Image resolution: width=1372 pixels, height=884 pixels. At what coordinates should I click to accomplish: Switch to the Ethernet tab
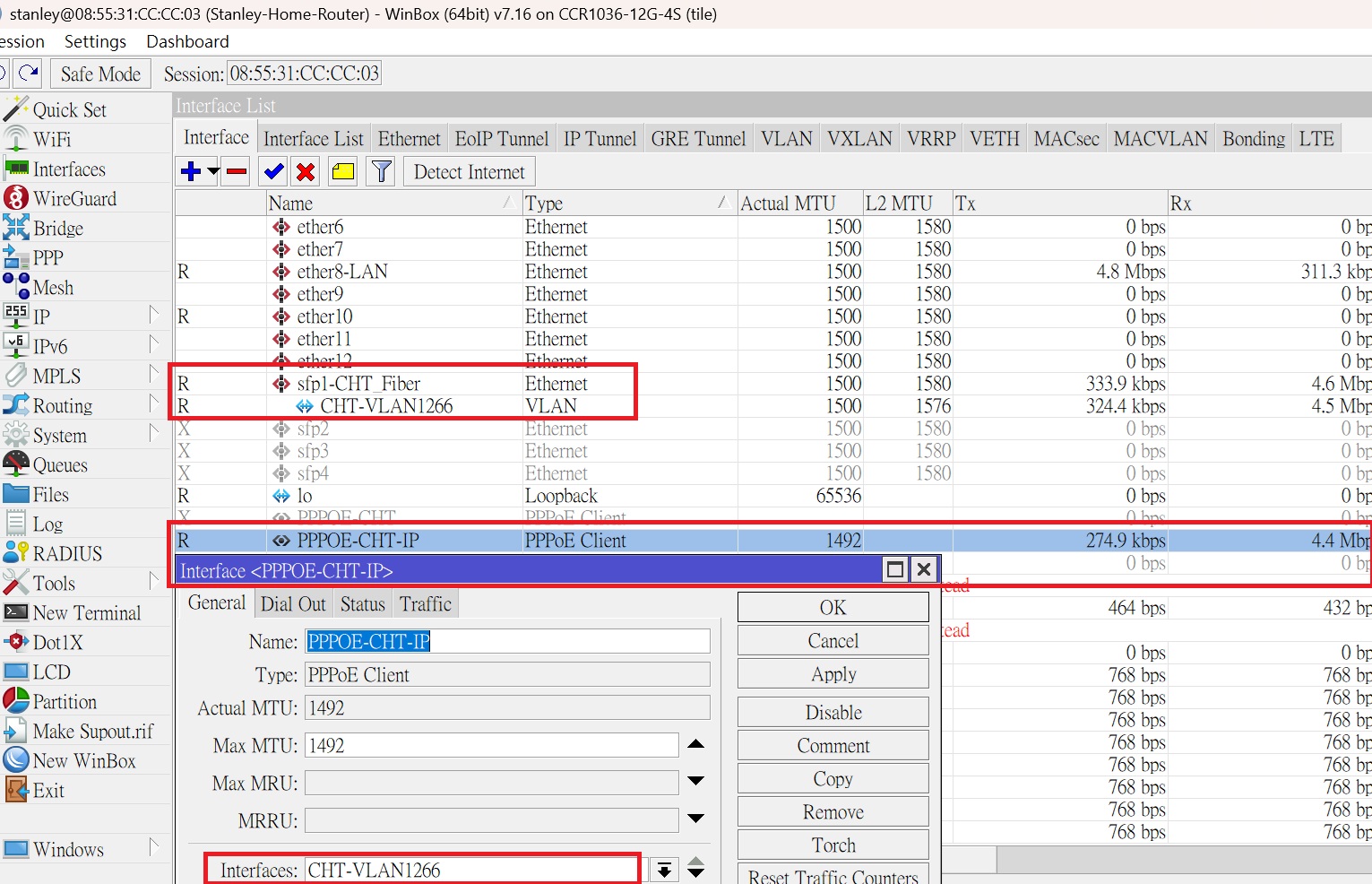click(x=410, y=139)
